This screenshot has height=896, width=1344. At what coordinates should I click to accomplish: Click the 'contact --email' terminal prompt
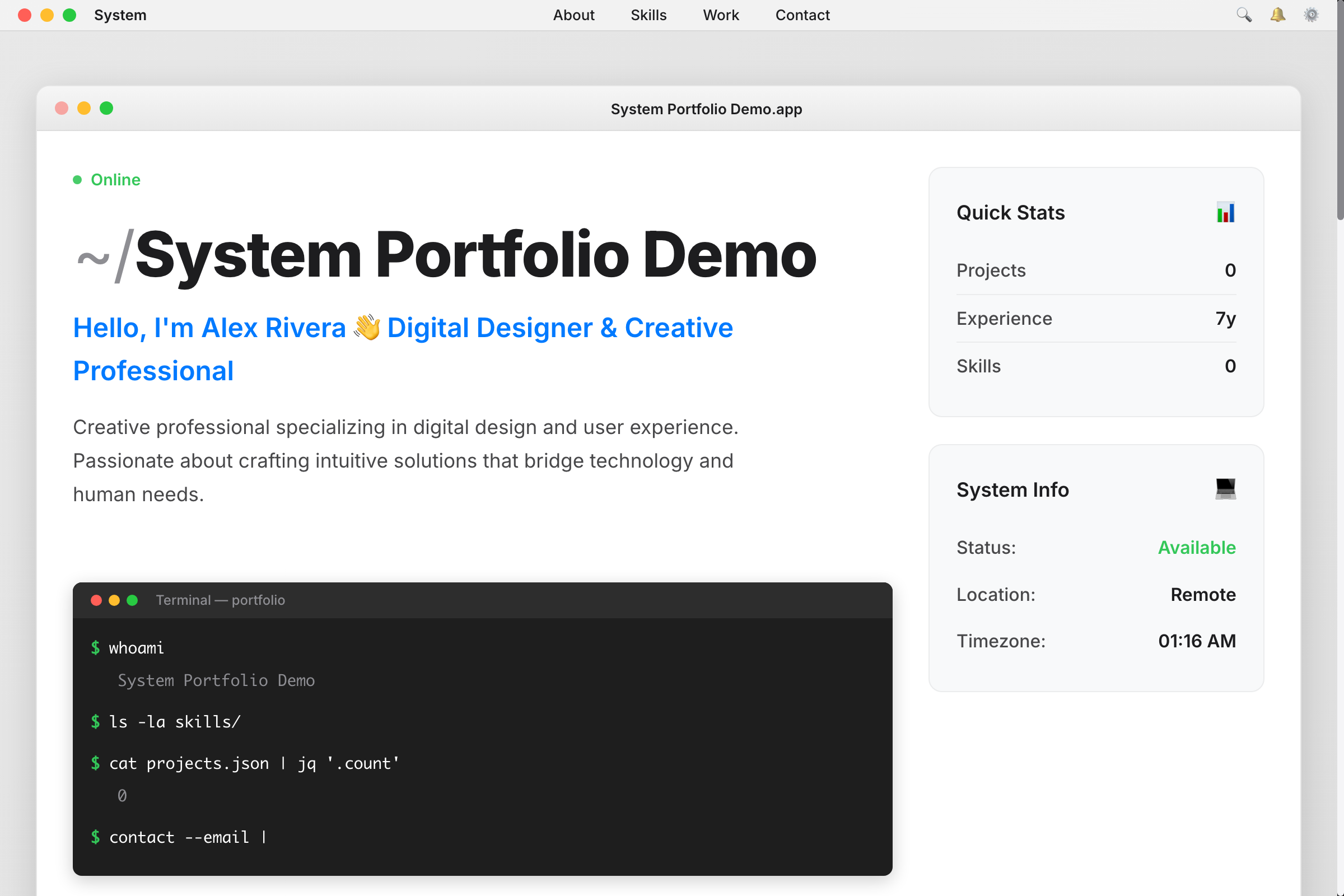point(179,837)
